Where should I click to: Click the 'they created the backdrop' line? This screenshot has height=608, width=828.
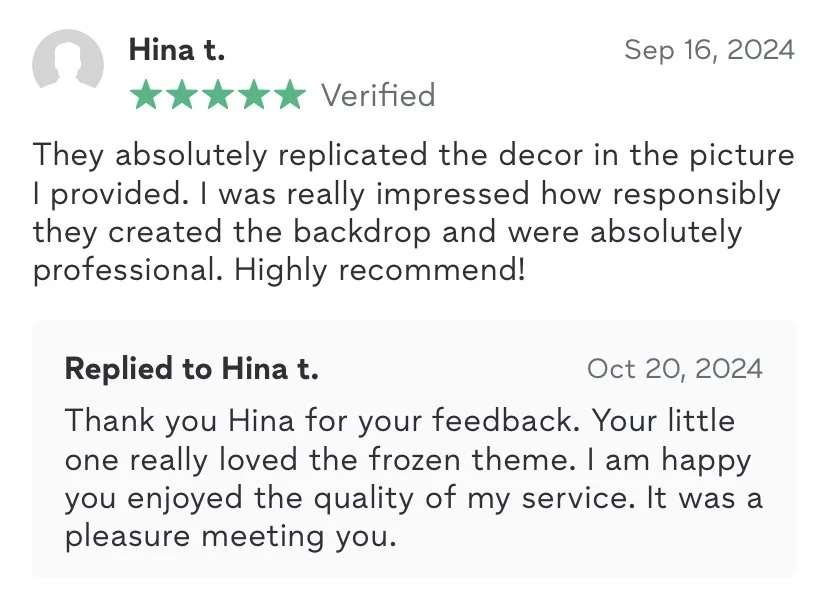pos(388,232)
